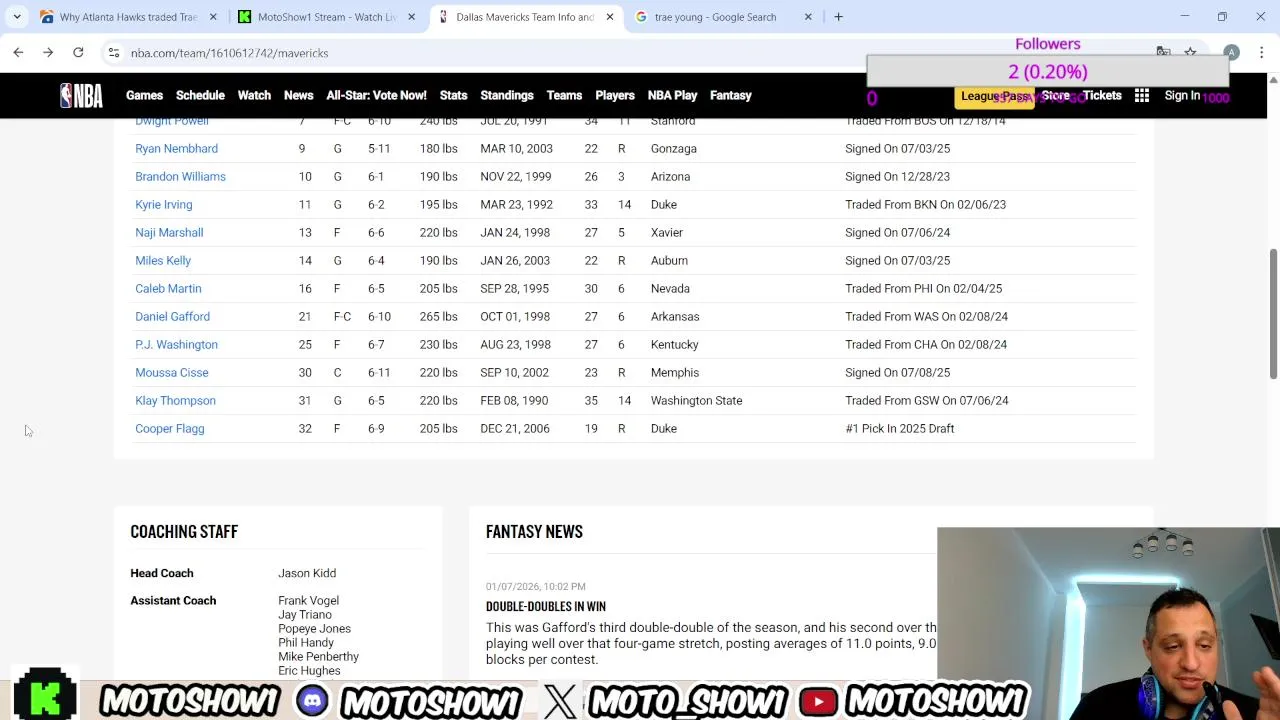Image resolution: width=1280 pixels, height=720 pixels.
Task: Open the Games menu item
Action: pos(144,95)
